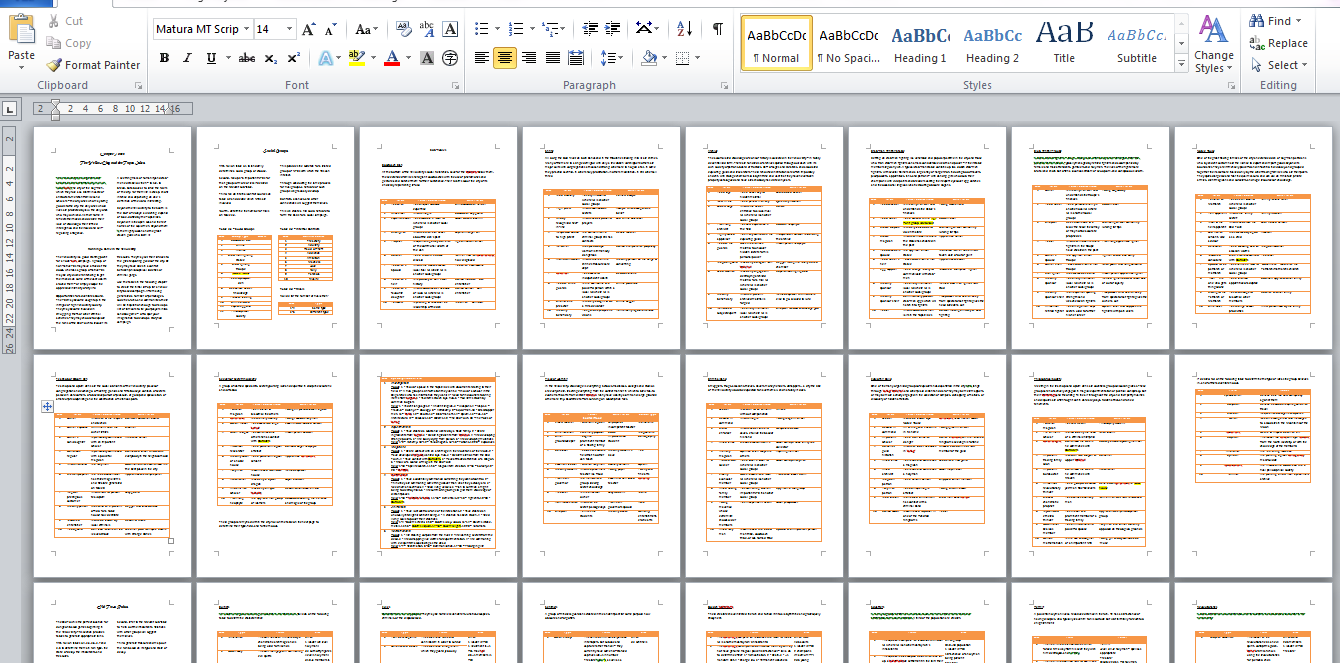This screenshot has height=663, width=1340.
Task: Open the font size dropdown showing 14
Action: (289, 29)
